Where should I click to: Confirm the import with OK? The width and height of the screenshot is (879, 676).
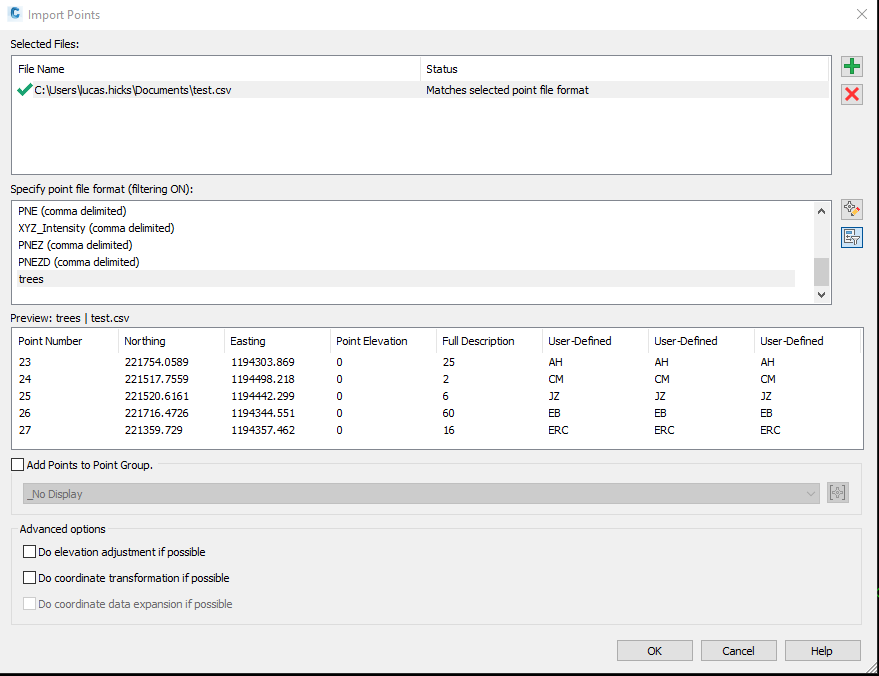(655, 650)
